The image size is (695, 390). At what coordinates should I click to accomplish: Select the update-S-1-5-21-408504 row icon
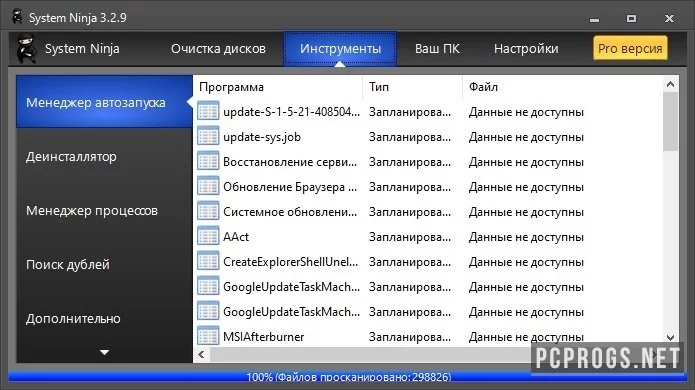(x=208, y=111)
